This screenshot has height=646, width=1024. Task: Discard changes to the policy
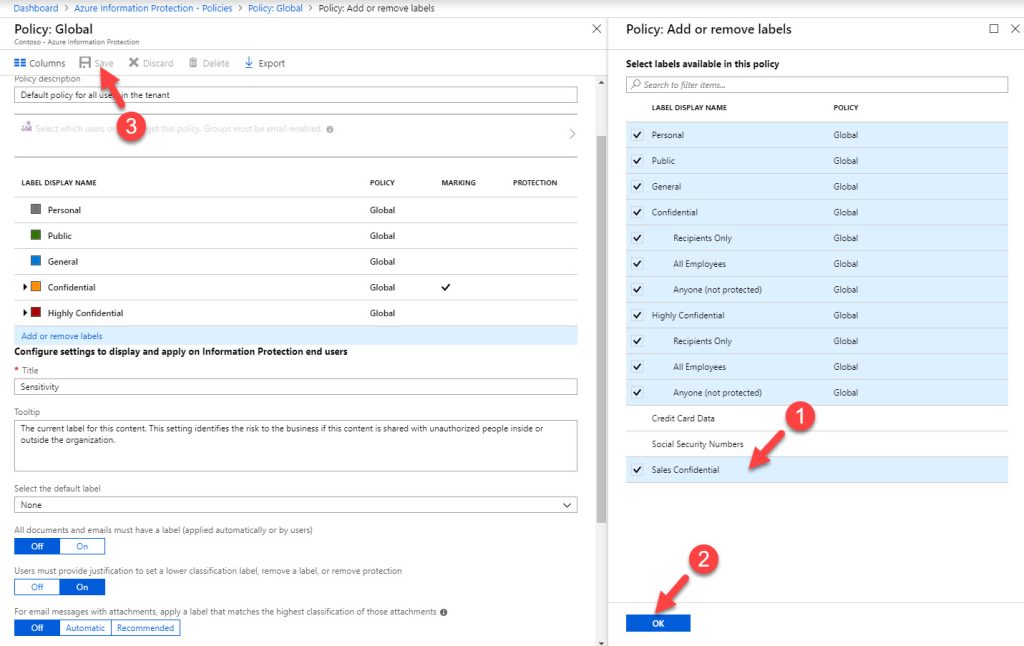coord(151,62)
